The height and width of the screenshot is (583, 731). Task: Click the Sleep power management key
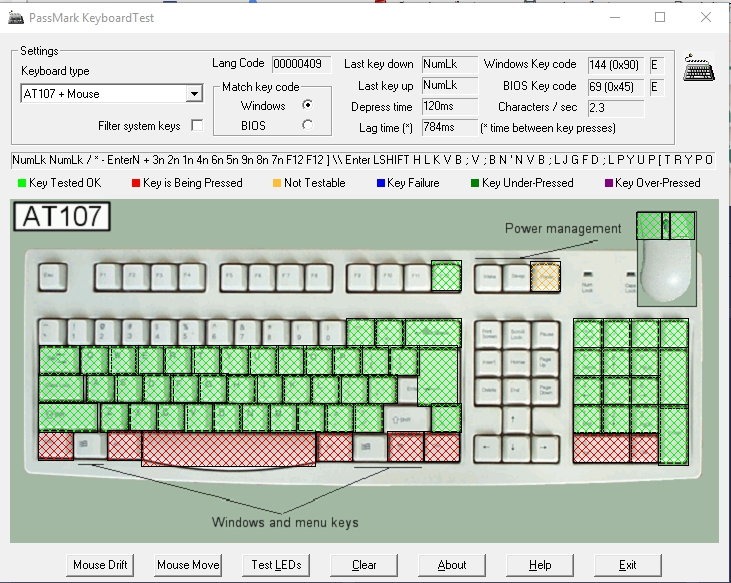pyautogui.click(x=517, y=278)
